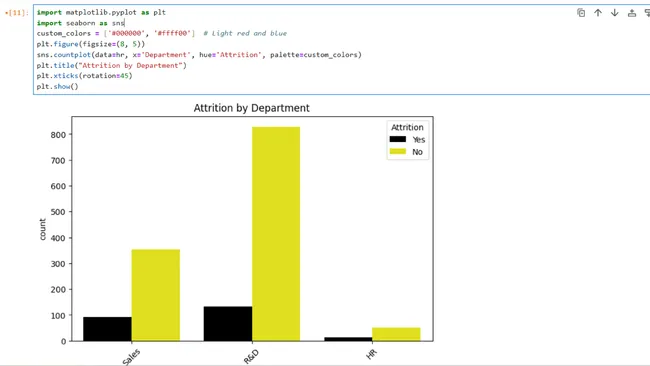Click the 500 y-axis tick label

tap(58, 212)
